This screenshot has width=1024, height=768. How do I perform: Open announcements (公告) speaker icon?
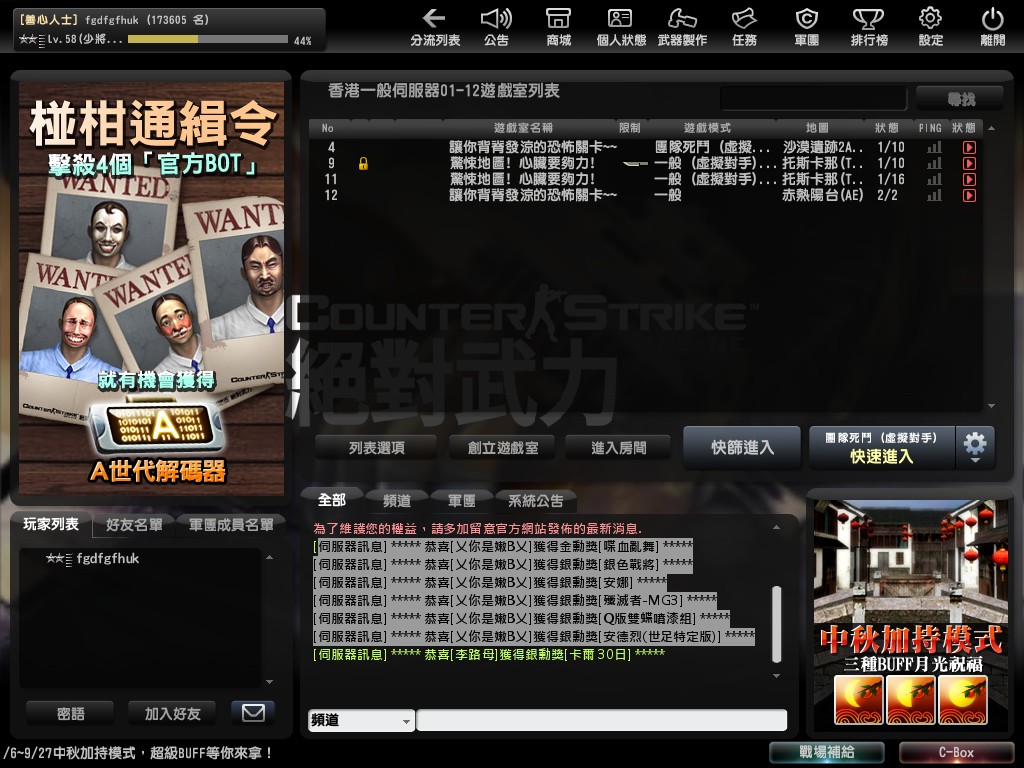(496, 27)
